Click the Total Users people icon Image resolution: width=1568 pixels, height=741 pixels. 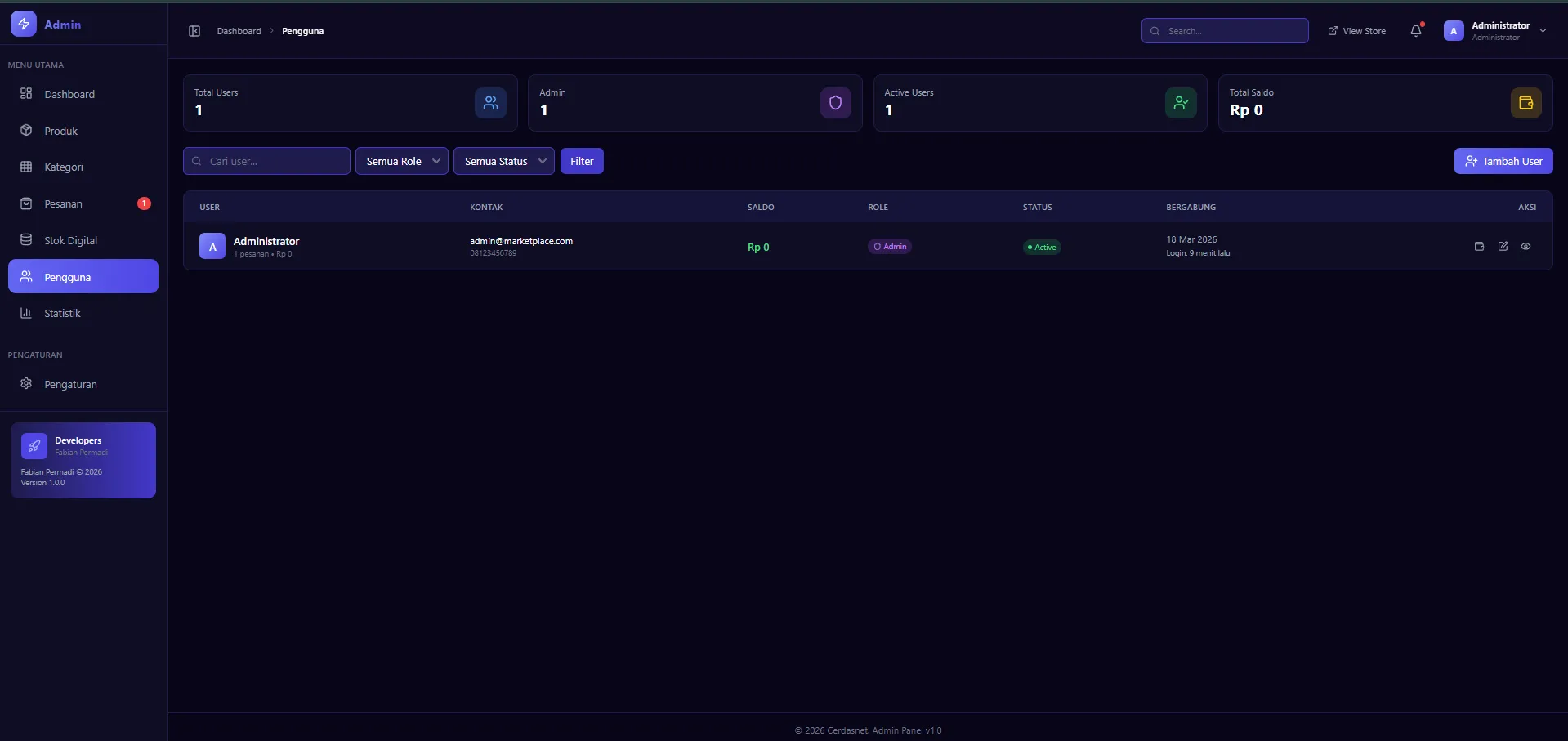tap(490, 103)
